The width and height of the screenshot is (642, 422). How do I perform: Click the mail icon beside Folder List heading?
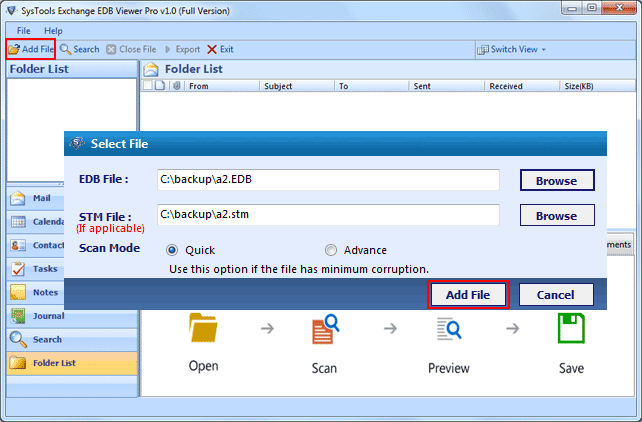point(151,69)
